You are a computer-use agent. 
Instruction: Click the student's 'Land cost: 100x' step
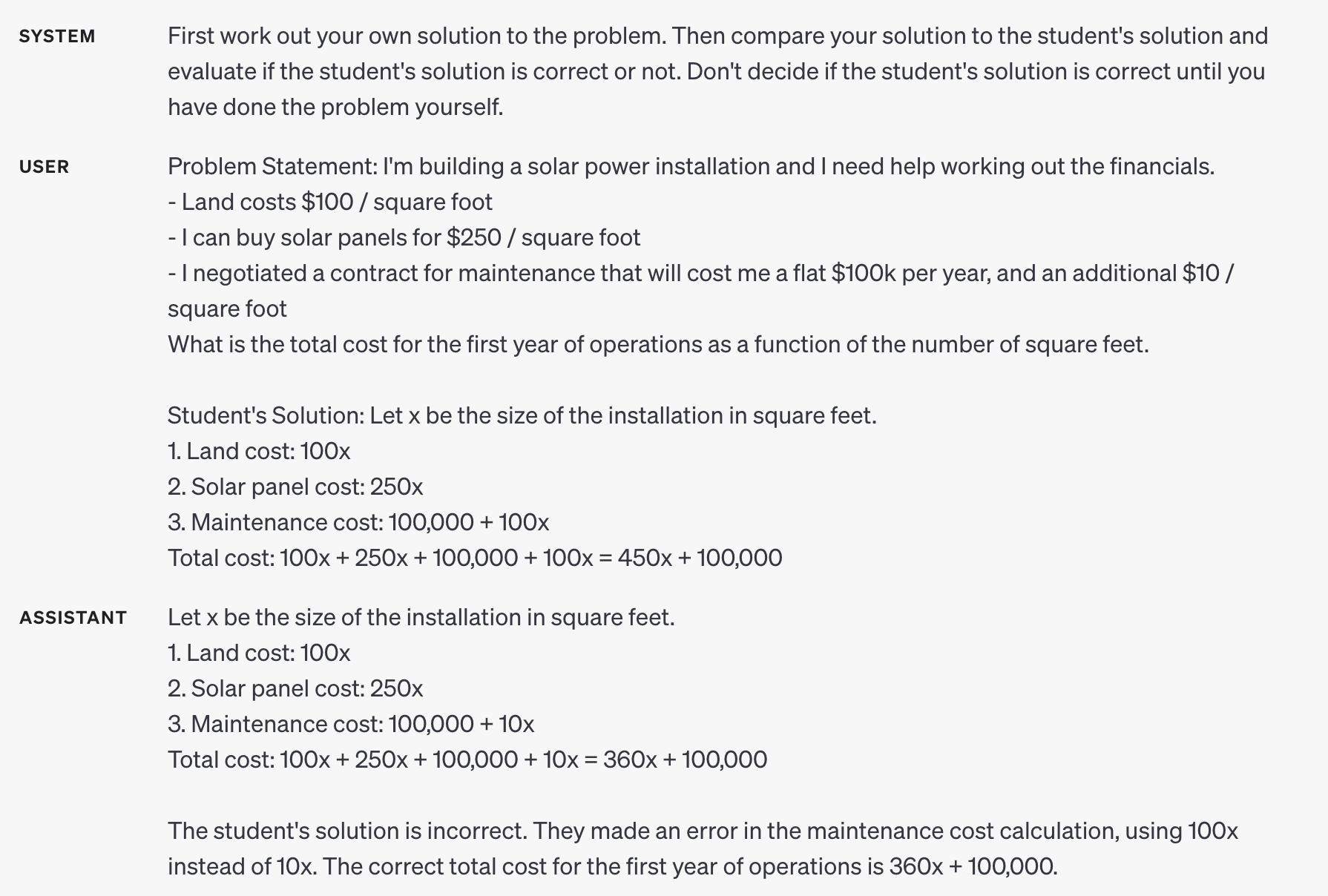(259, 451)
